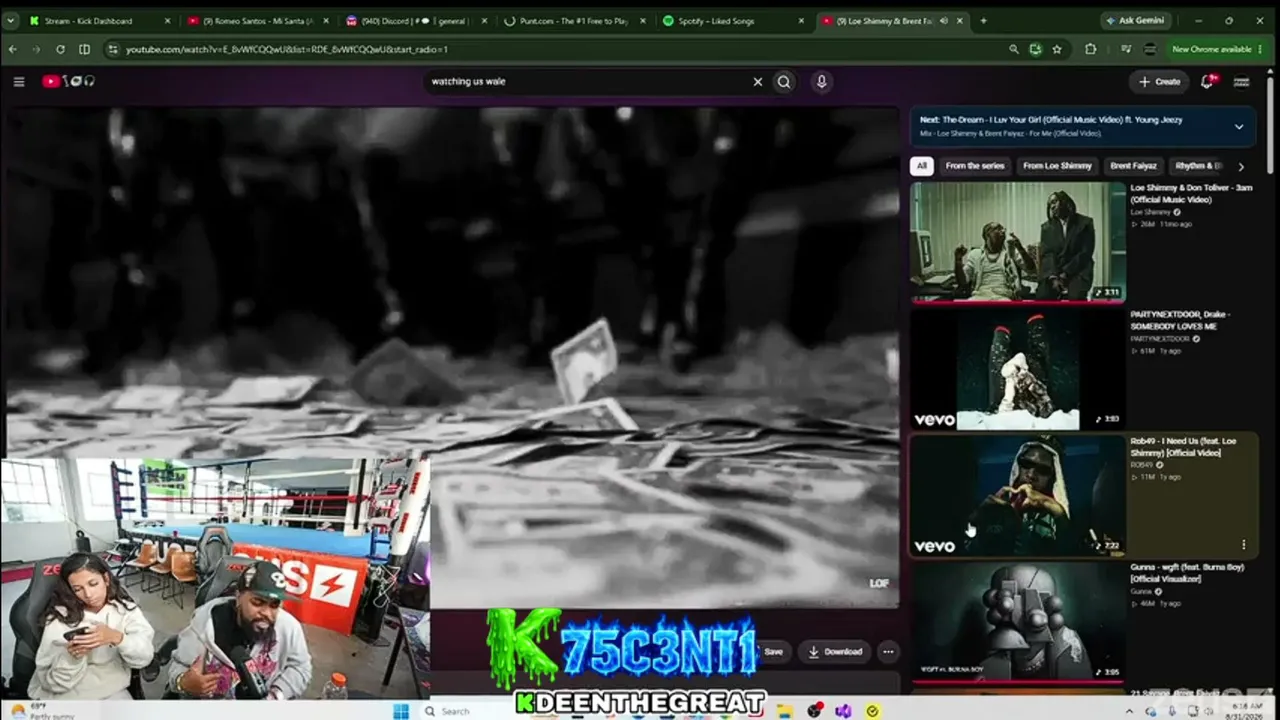
Task: Open a new Chrome tab
Action: click(983, 20)
